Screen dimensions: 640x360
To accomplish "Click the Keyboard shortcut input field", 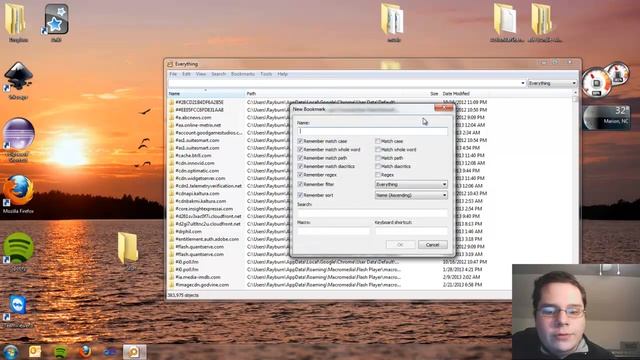I will tap(411, 231).
